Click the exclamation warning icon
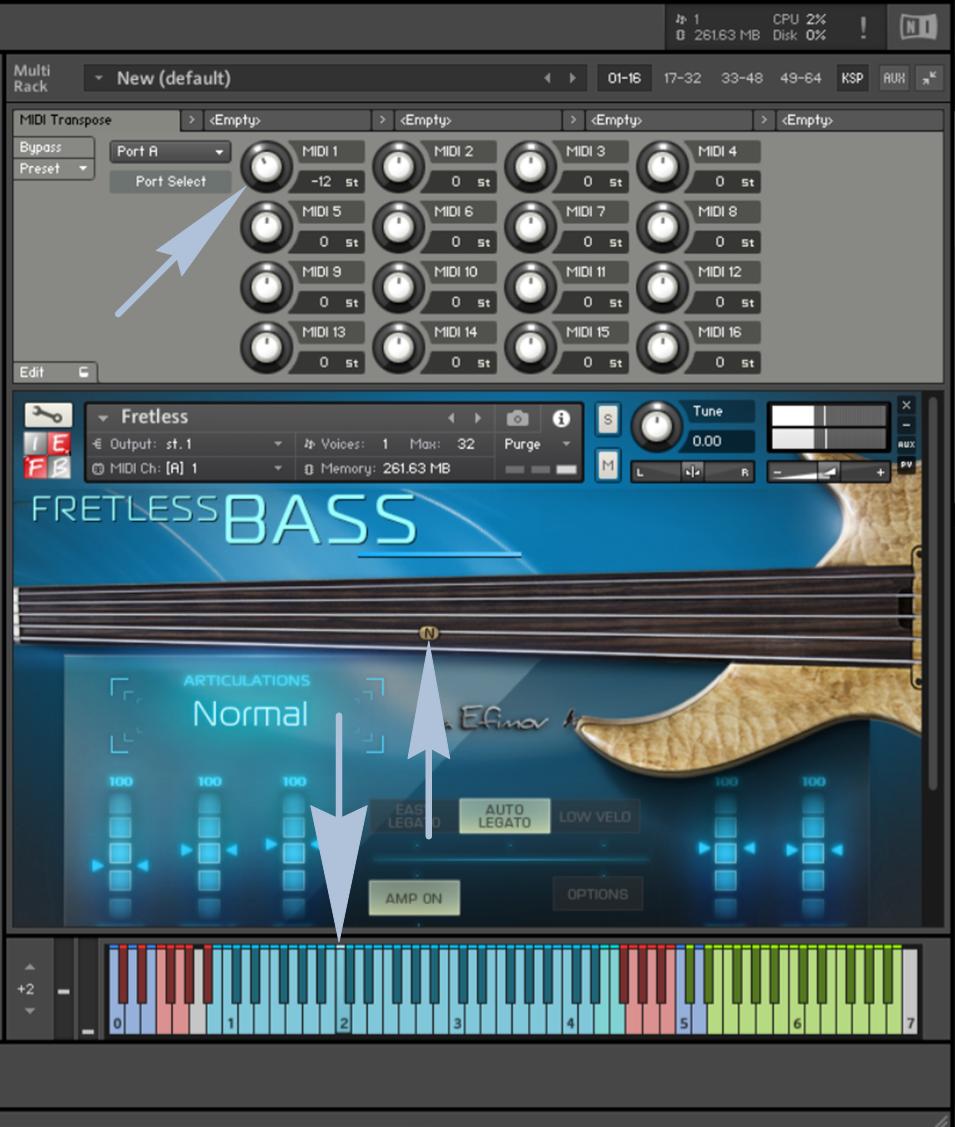Screen dimensions: 955x1127 [x=862, y=27]
